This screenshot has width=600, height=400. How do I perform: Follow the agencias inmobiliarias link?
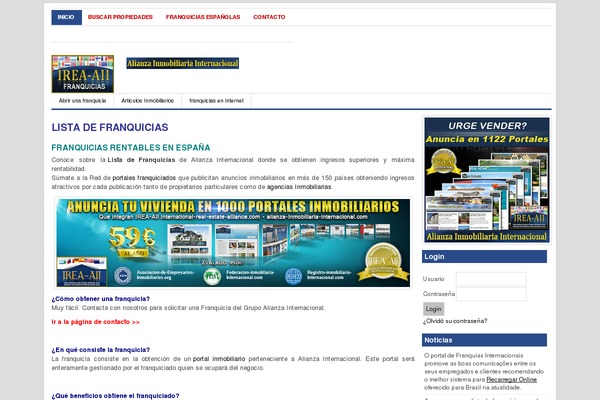point(299,187)
